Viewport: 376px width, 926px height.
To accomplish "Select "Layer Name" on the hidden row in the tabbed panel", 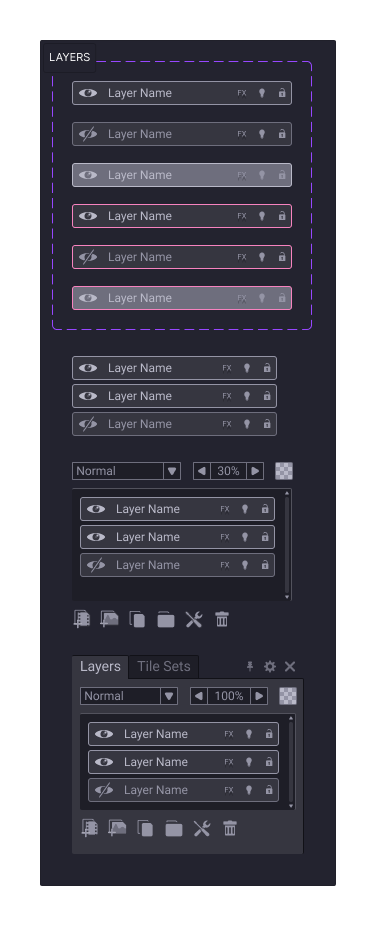I will (156, 790).
